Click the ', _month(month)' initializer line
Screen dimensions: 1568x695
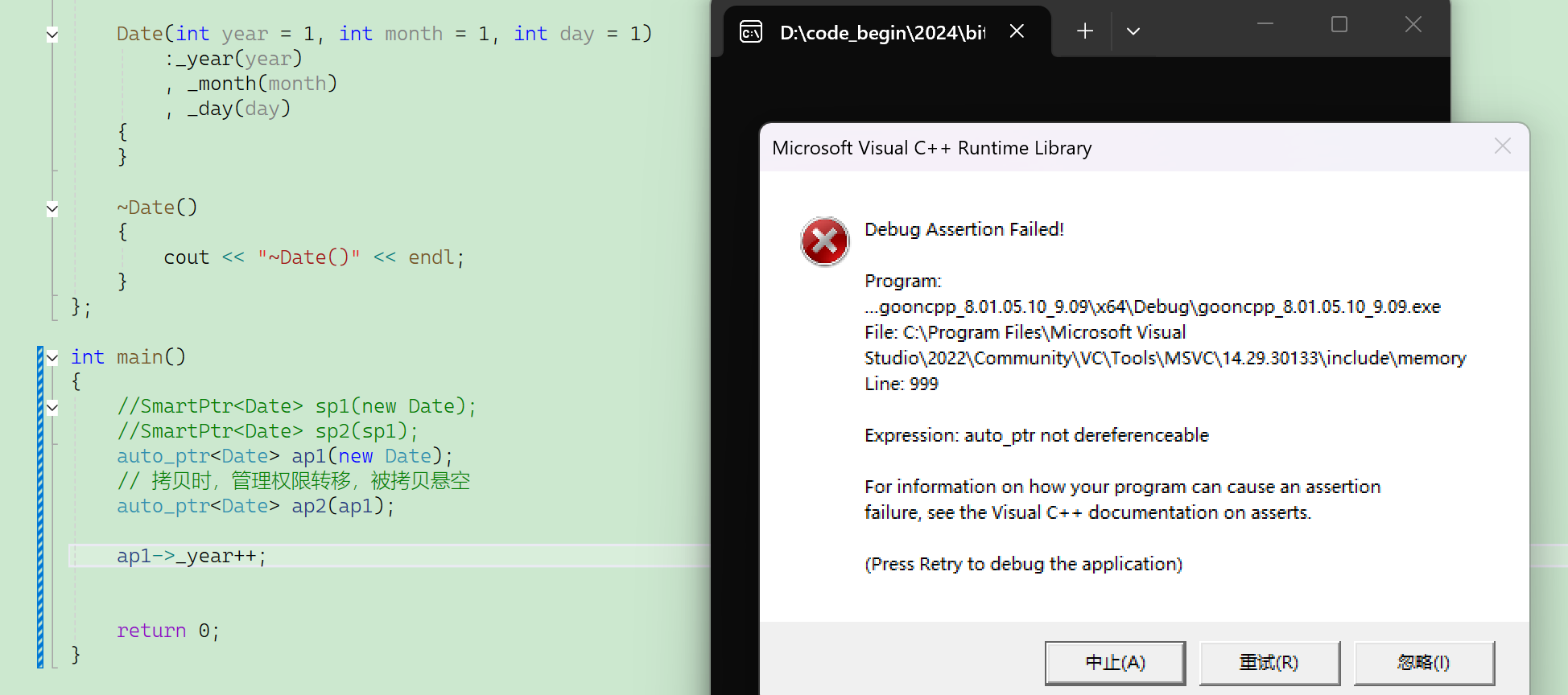coord(250,84)
